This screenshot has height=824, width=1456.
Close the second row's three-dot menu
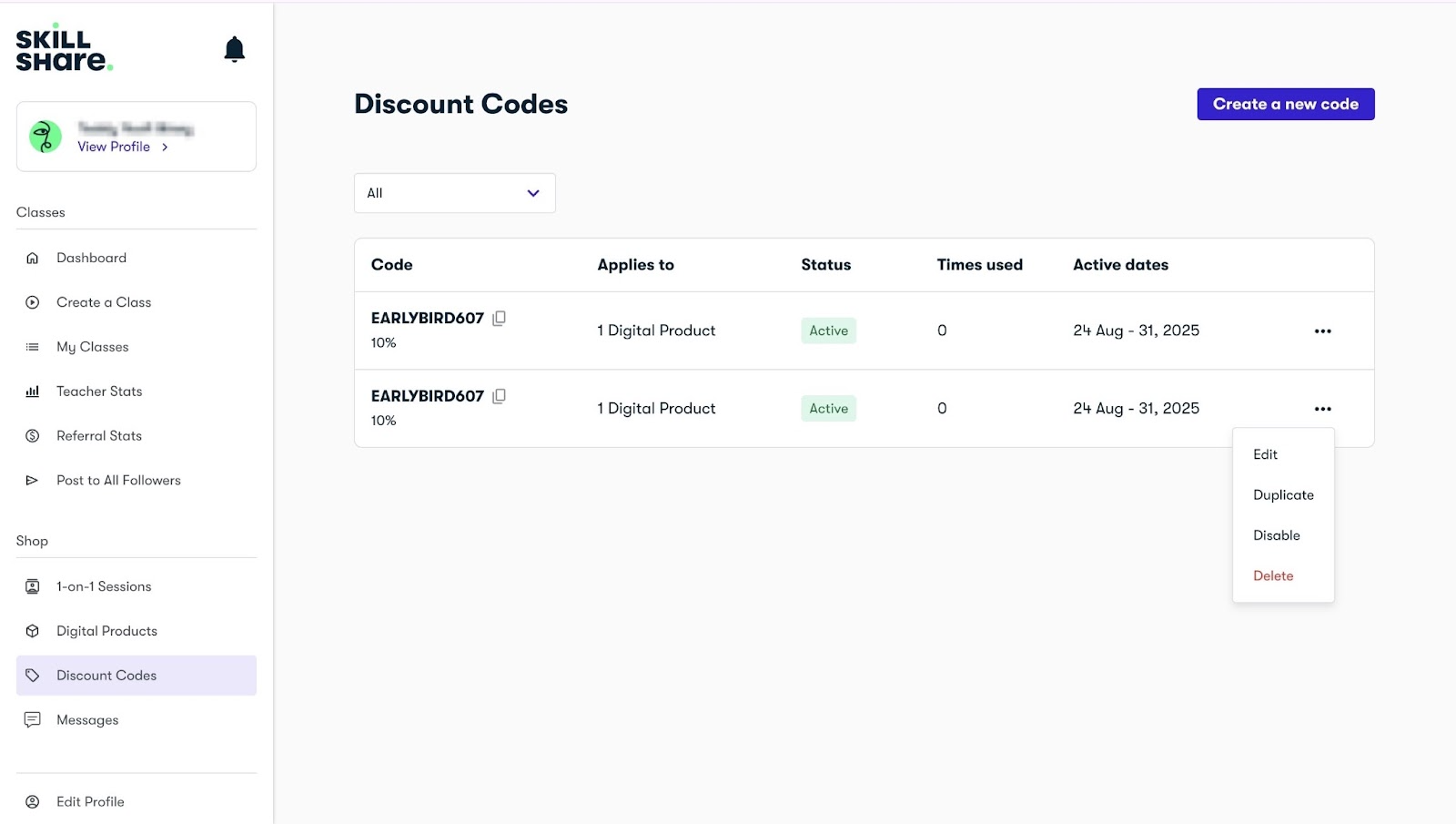(1323, 409)
